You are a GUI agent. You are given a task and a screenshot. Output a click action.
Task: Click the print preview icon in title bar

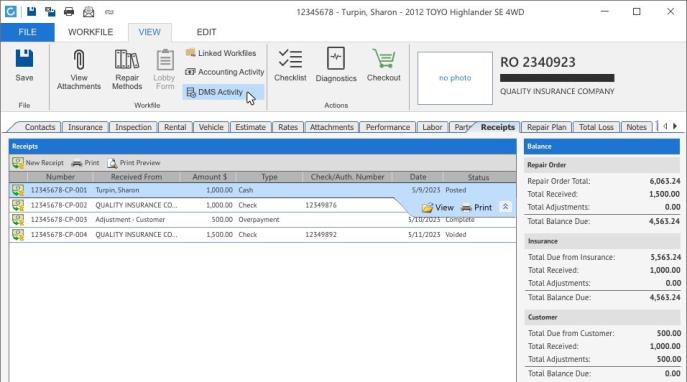pyautogui.click(x=89, y=11)
